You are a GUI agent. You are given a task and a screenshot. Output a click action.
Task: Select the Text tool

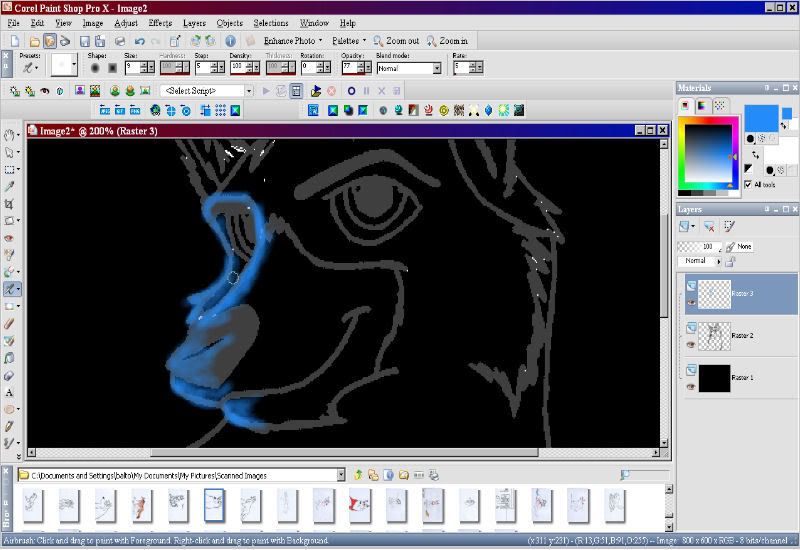click(x=9, y=392)
